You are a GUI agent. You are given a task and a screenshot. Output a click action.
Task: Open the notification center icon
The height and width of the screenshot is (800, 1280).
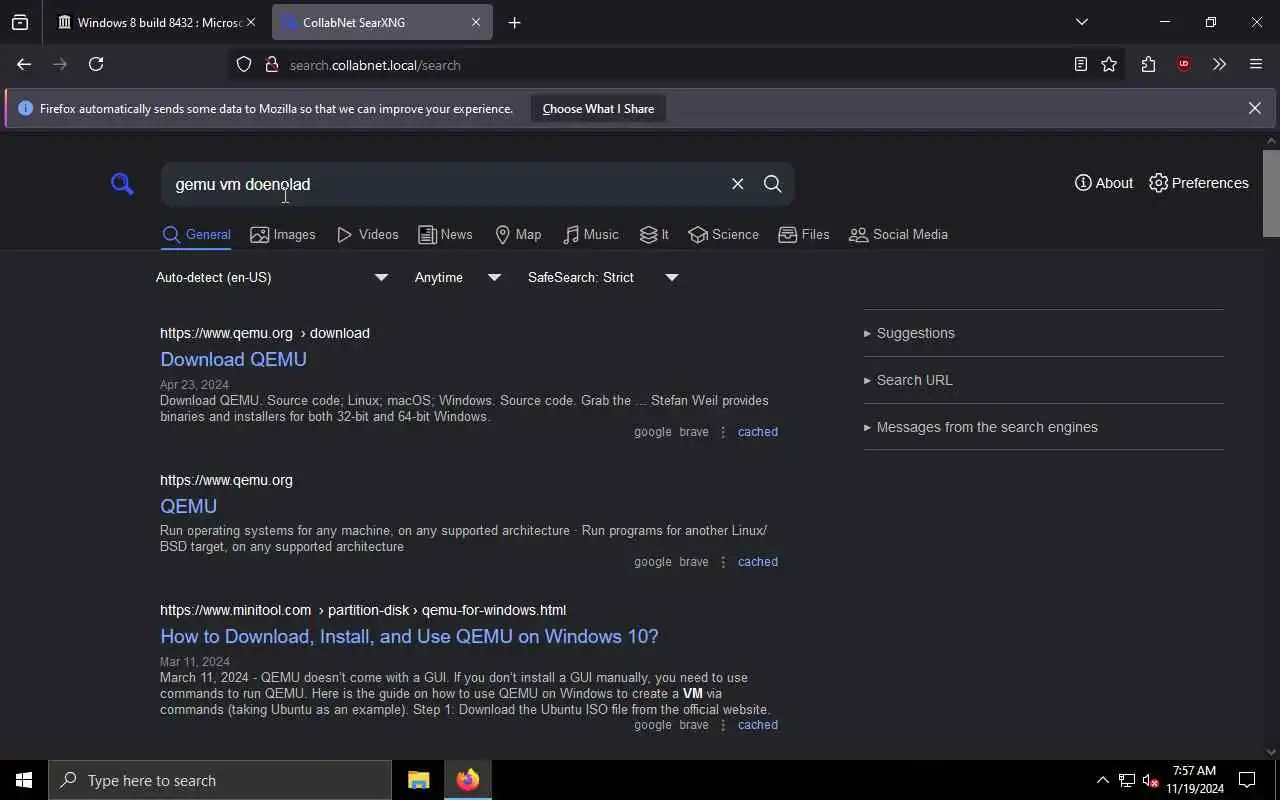tap(1247, 780)
